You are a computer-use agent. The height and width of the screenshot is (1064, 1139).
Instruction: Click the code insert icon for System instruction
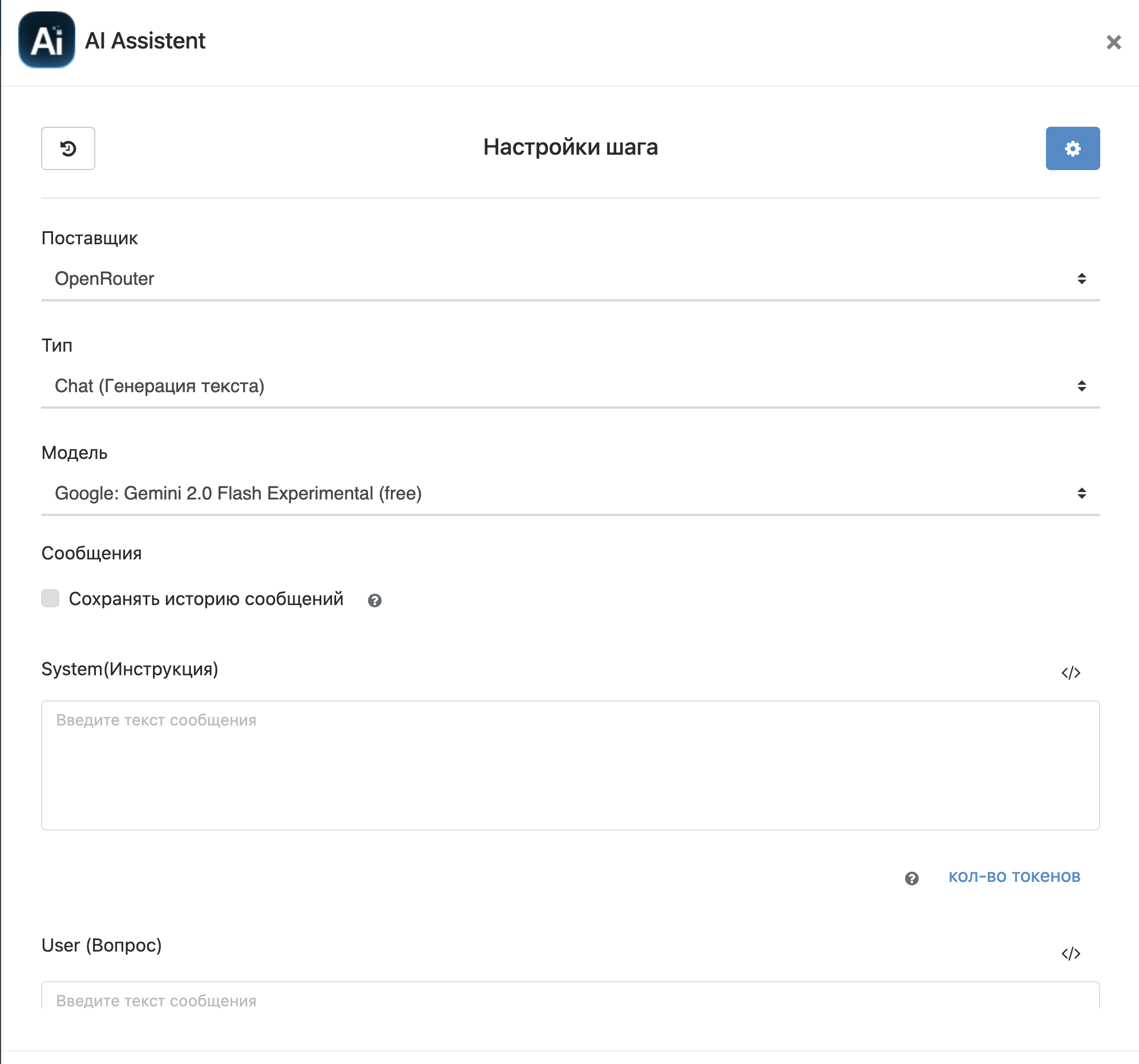click(x=1070, y=672)
